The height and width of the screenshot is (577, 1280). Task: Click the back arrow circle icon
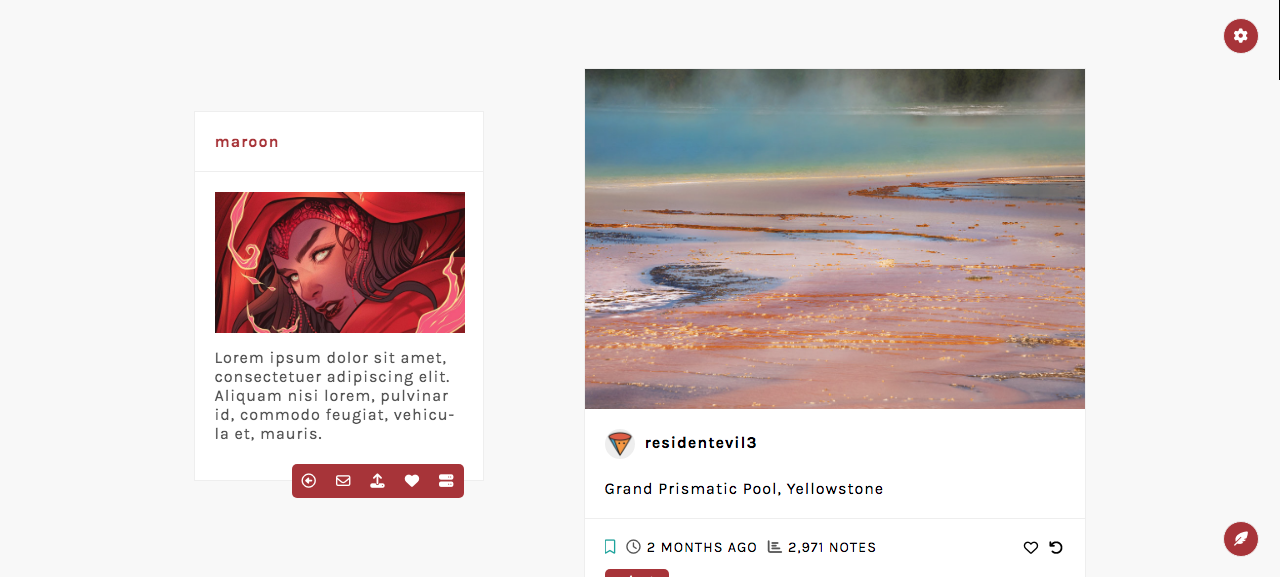(x=309, y=481)
